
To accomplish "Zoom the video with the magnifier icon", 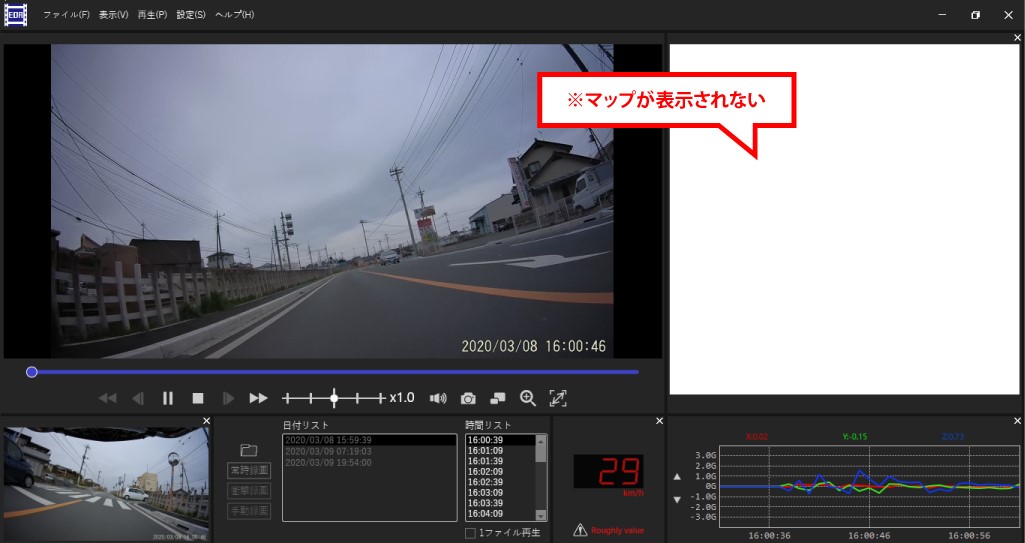I will [x=528, y=398].
